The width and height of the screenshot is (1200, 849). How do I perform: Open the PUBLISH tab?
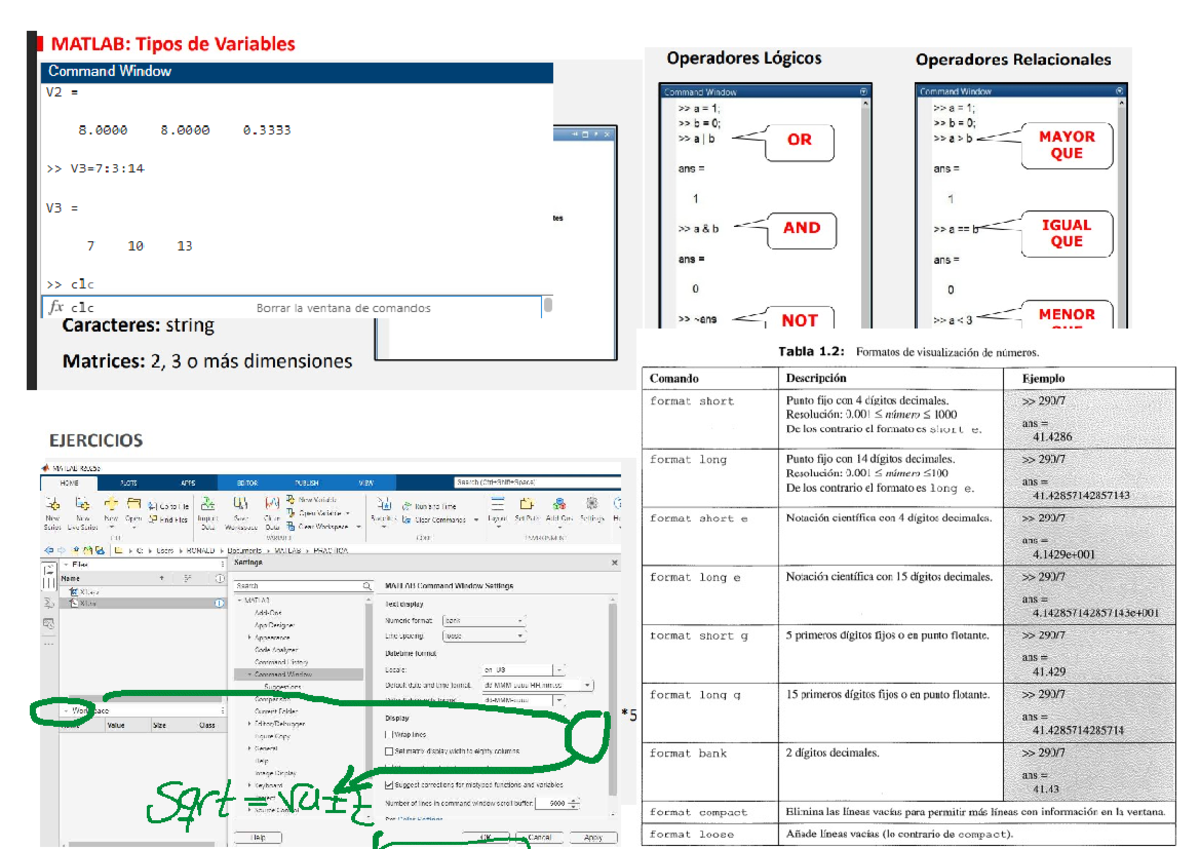tap(306, 483)
